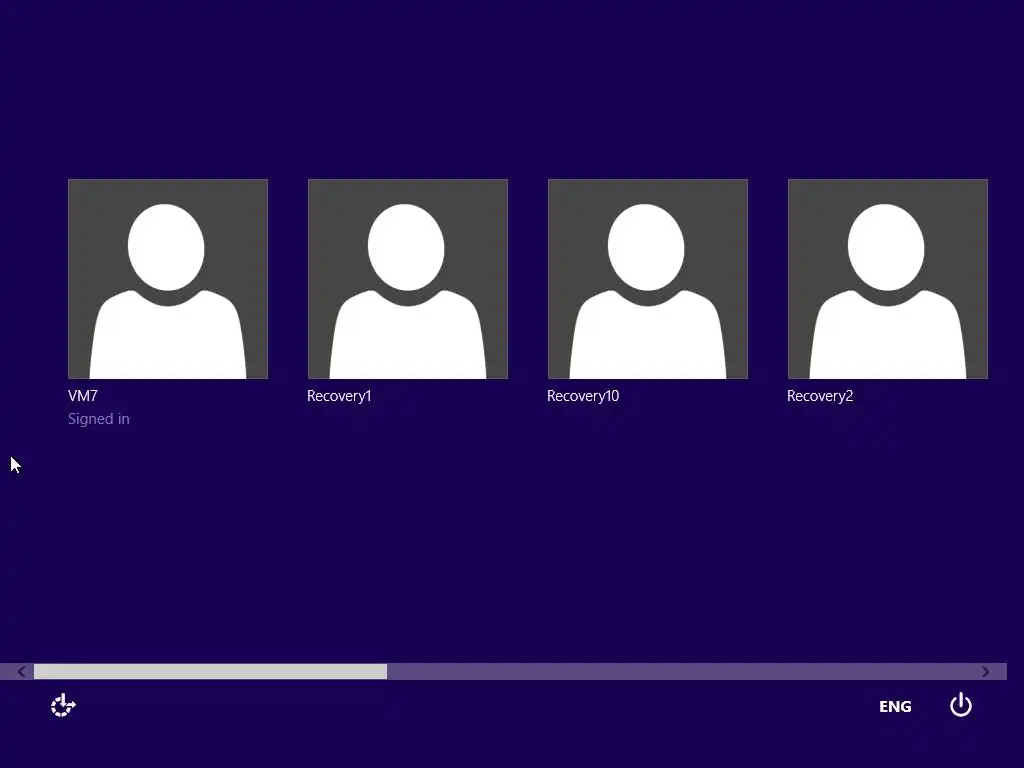Switch input language via ENG button
The height and width of the screenshot is (768, 1024).
pyautogui.click(x=895, y=707)
